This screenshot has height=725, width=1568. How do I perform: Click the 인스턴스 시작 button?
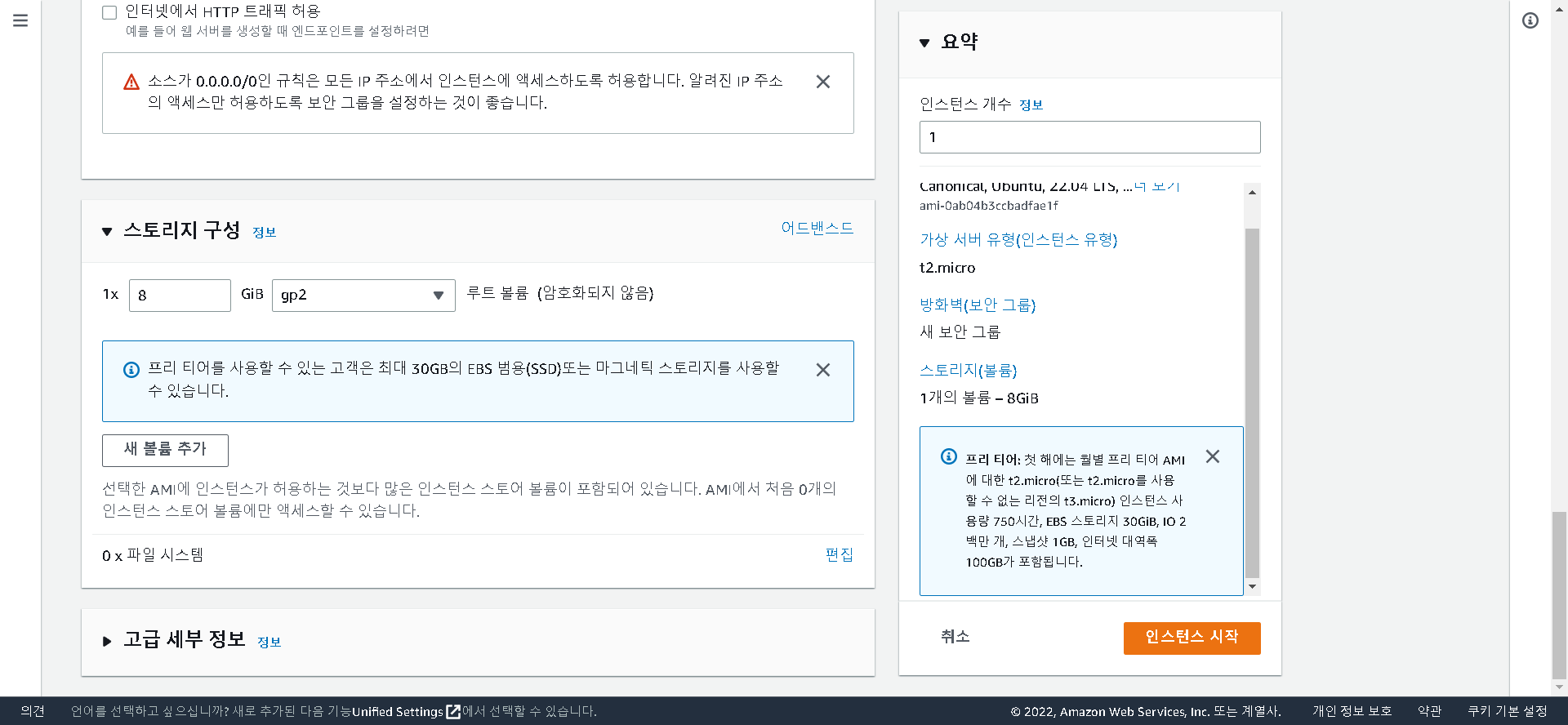click(x=1192, y=638)
